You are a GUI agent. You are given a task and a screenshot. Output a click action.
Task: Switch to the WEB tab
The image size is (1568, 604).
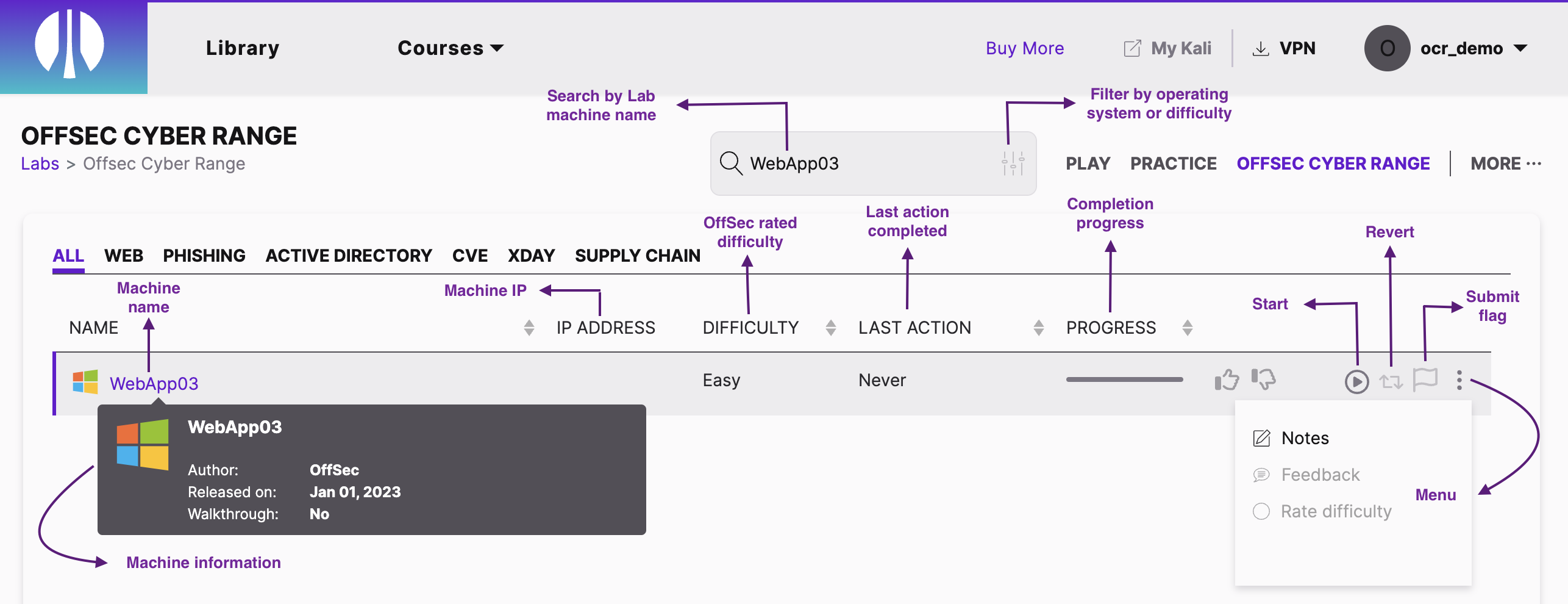pos(124,256)
